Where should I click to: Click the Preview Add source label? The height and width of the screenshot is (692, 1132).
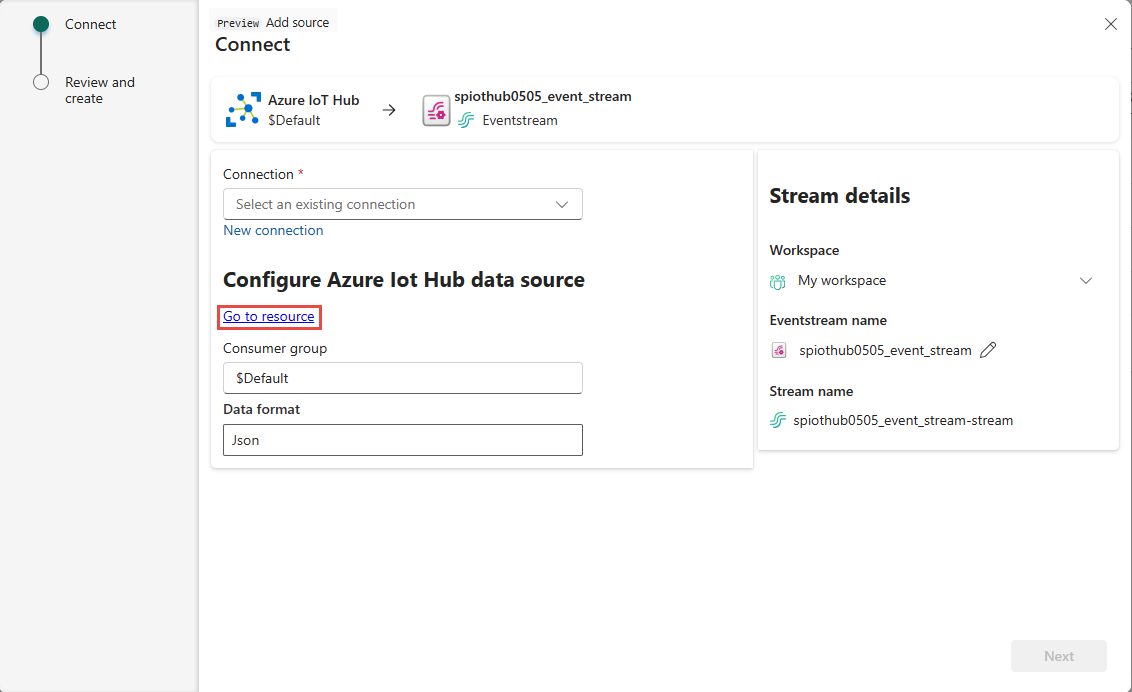click(273, 22)
